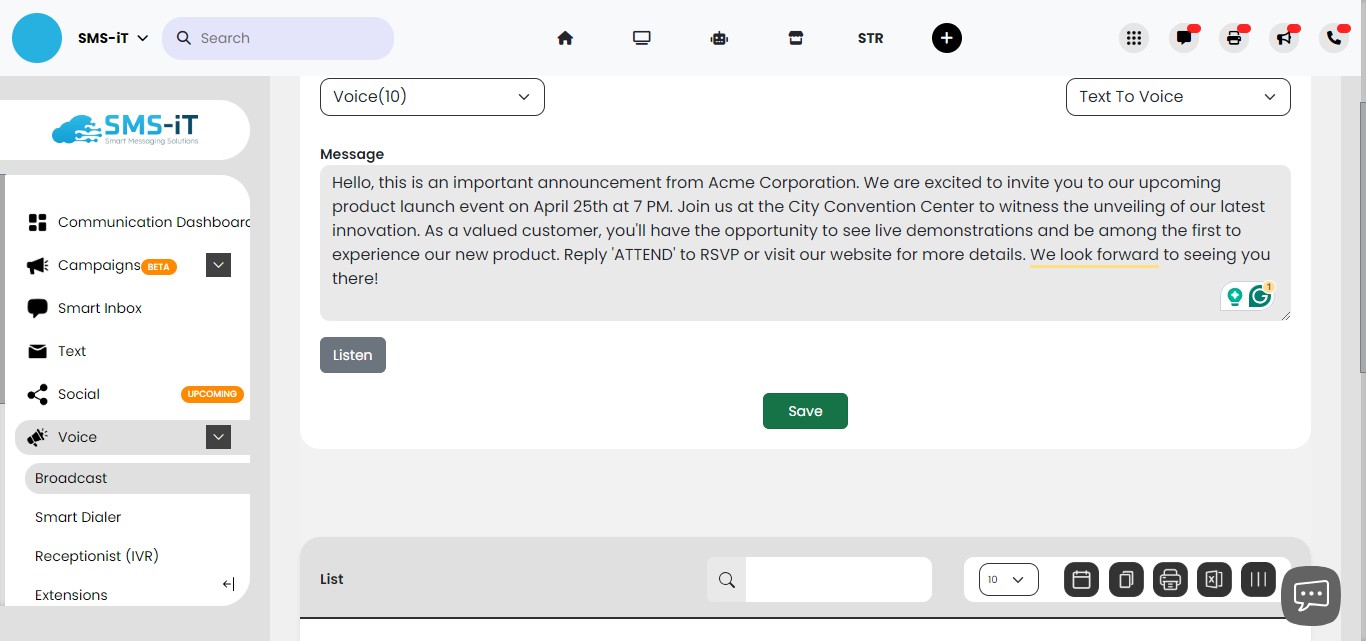Click the Listen button
Viewport: 1366px width, 641px height.
click(352, 355)
